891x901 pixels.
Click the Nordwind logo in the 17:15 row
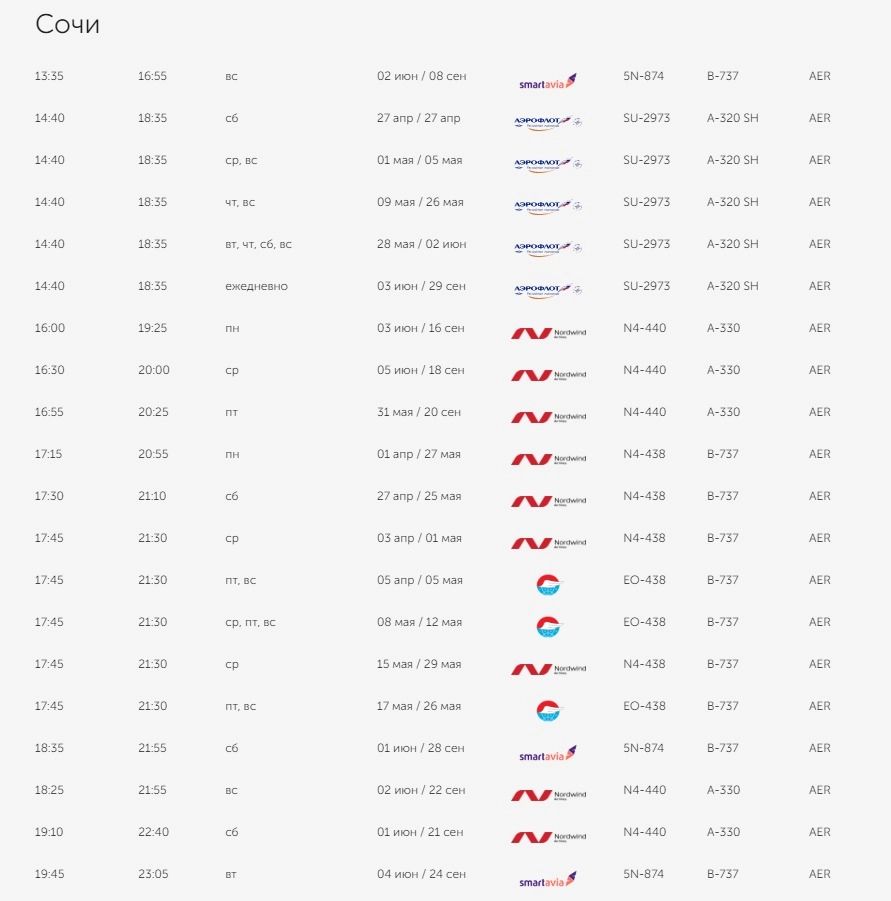pos(548,457)
